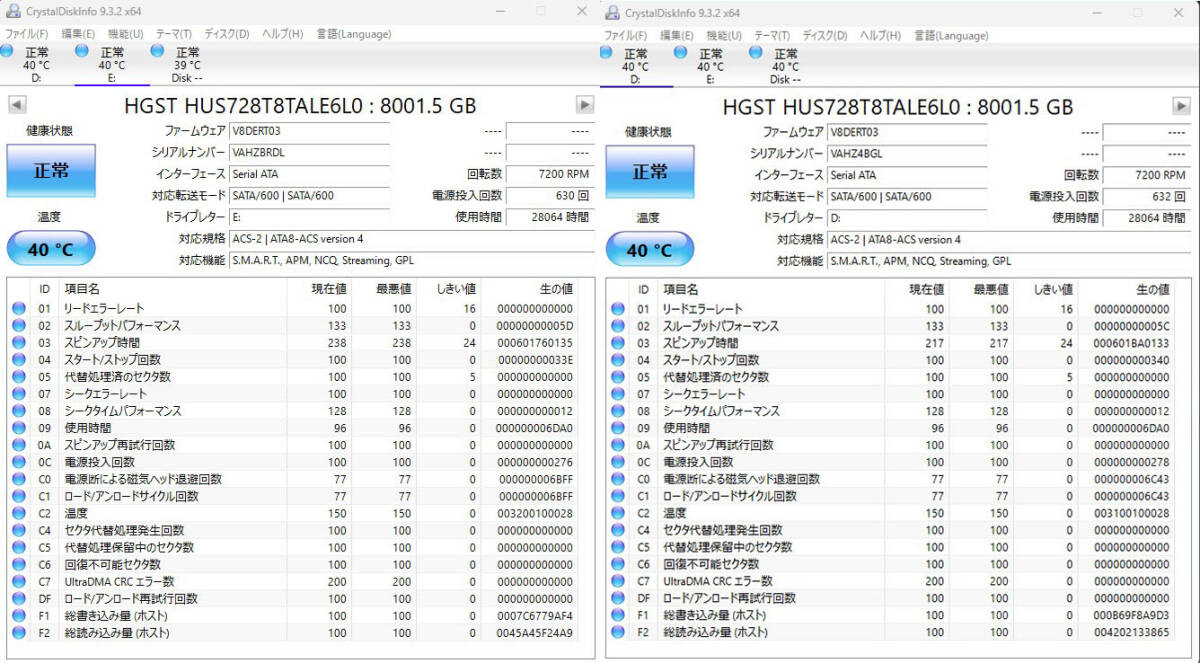
Task: Click the status circle beside row 03 スピンアップ時間 in the left window
Action: point(18,343)
